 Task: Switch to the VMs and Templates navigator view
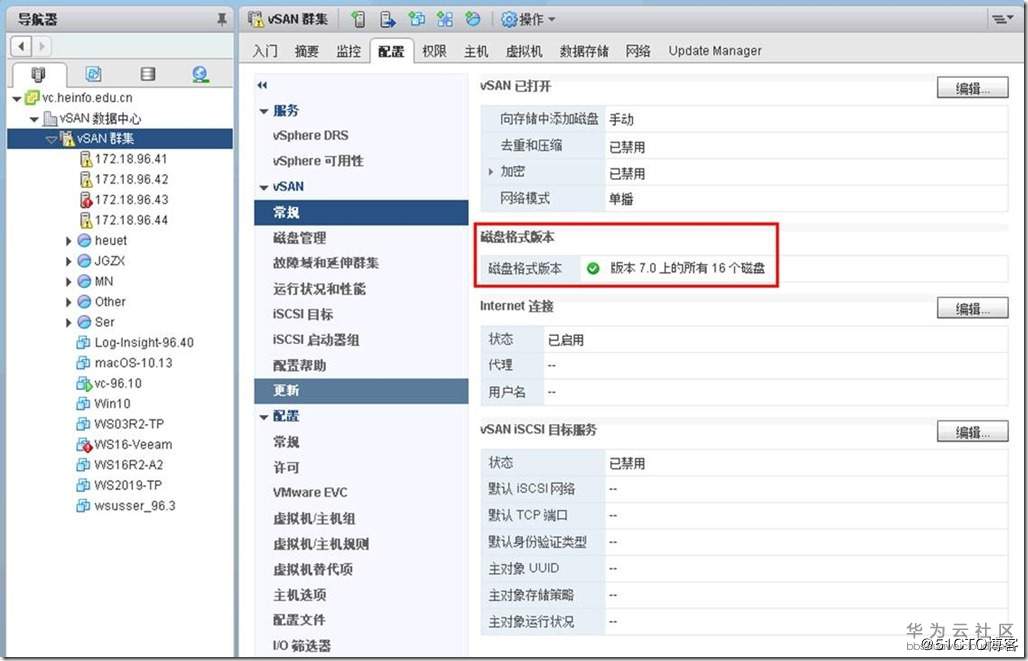(94, 74)
